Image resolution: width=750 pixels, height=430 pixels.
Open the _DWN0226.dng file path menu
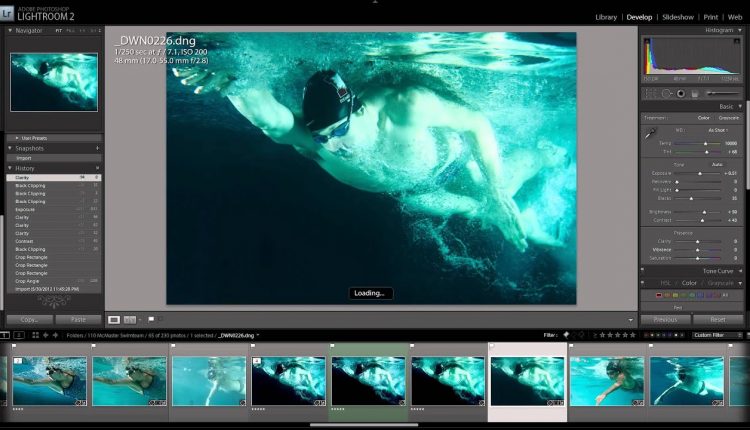pos(239,335)
